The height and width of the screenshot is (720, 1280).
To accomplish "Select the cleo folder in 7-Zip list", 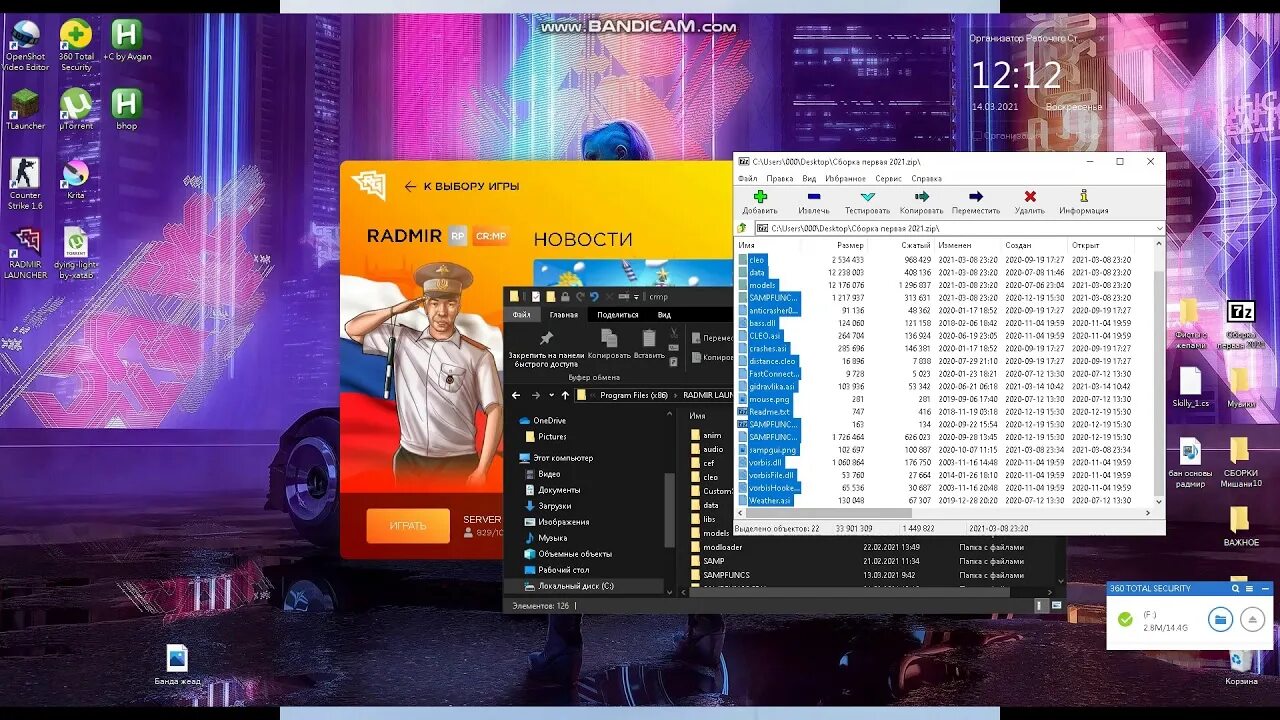I will click(757, 260).
